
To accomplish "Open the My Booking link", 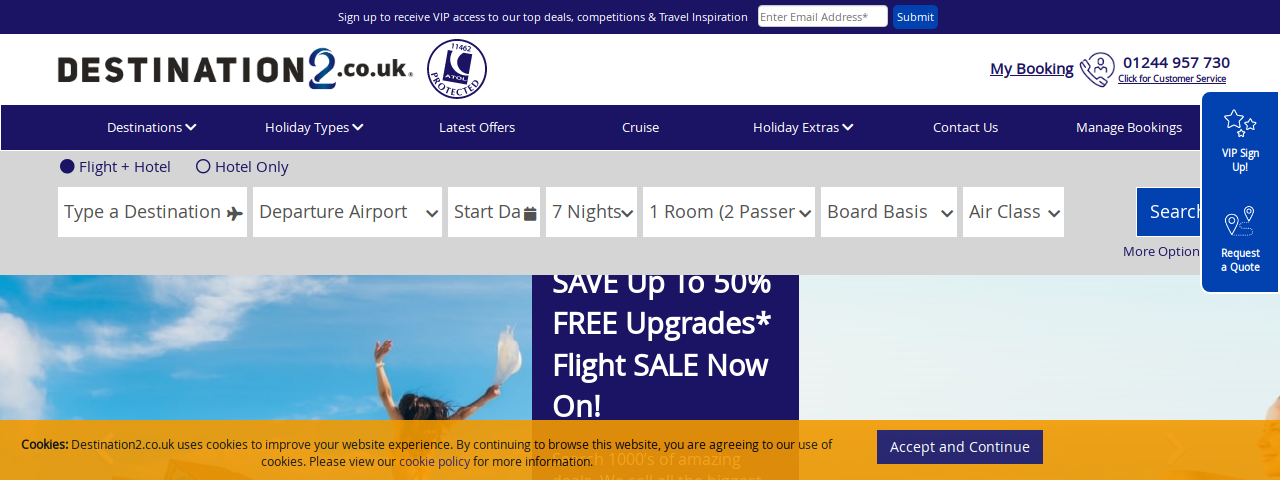I will click(1032, 68).
